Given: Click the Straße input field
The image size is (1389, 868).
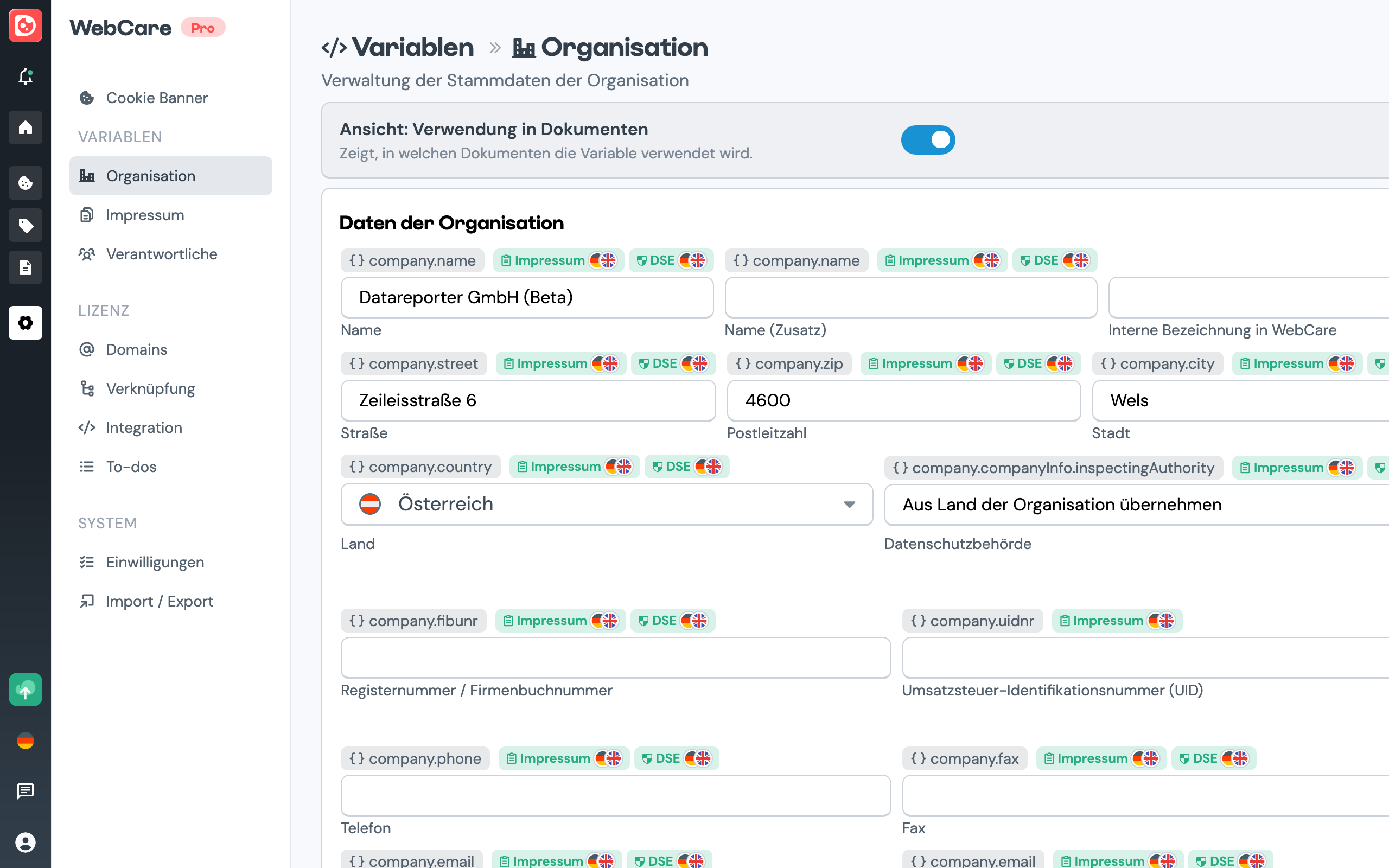Looking at the screenshot, I should (x=527, y=400).
